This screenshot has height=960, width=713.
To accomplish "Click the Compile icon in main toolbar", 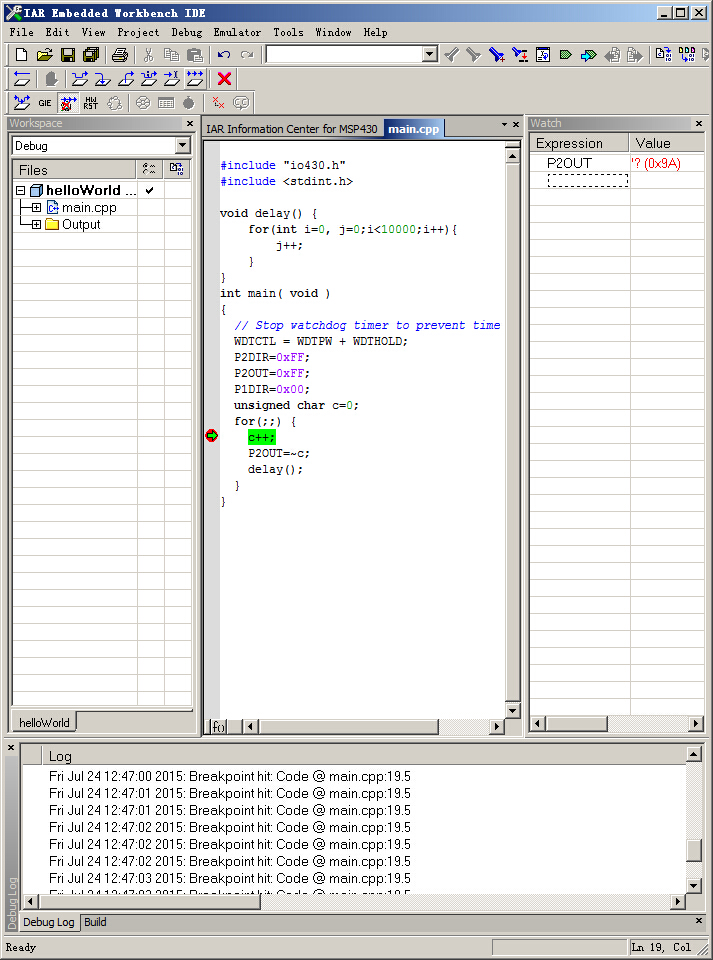I will point(663,55).
